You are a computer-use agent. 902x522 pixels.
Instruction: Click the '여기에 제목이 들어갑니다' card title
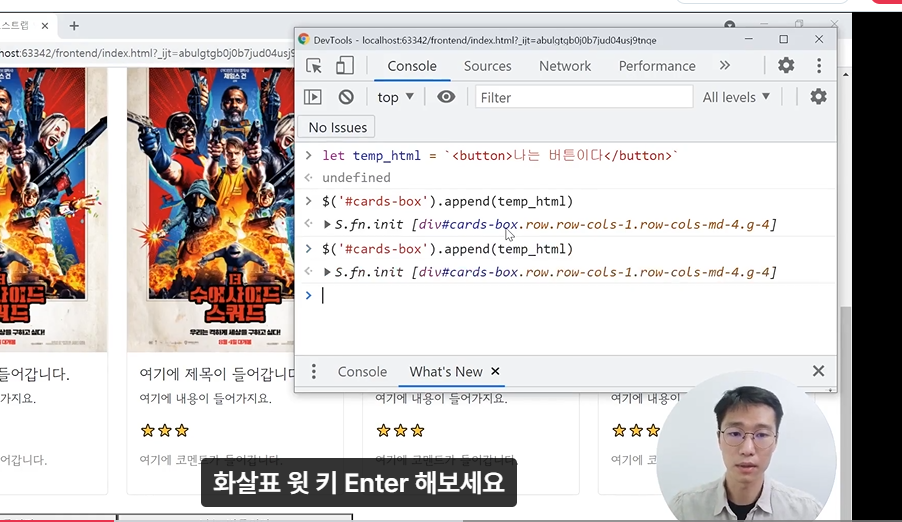pyautogui.click(x=217, y=374)
